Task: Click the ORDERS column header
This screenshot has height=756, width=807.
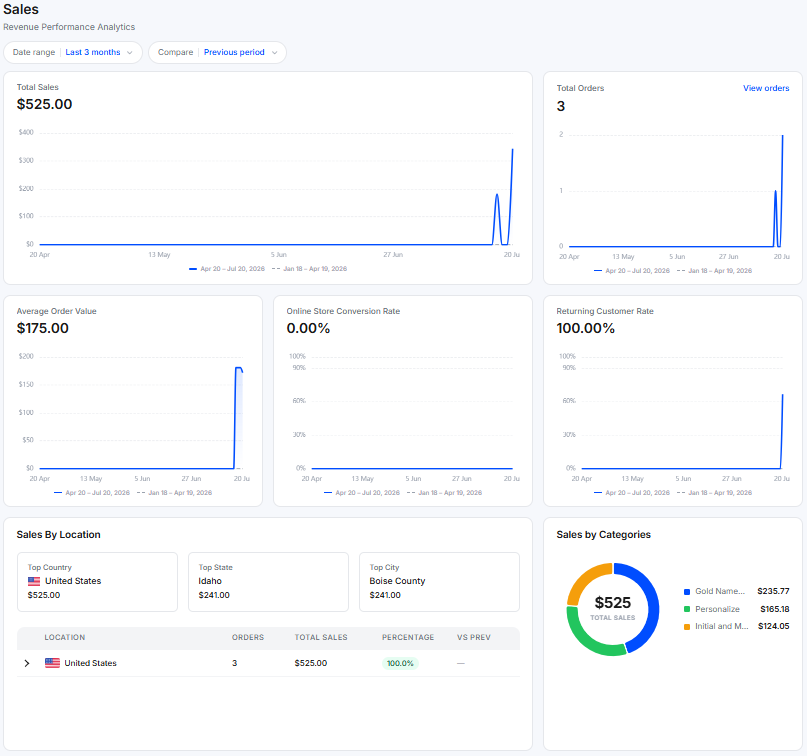Action: point(248,637)
